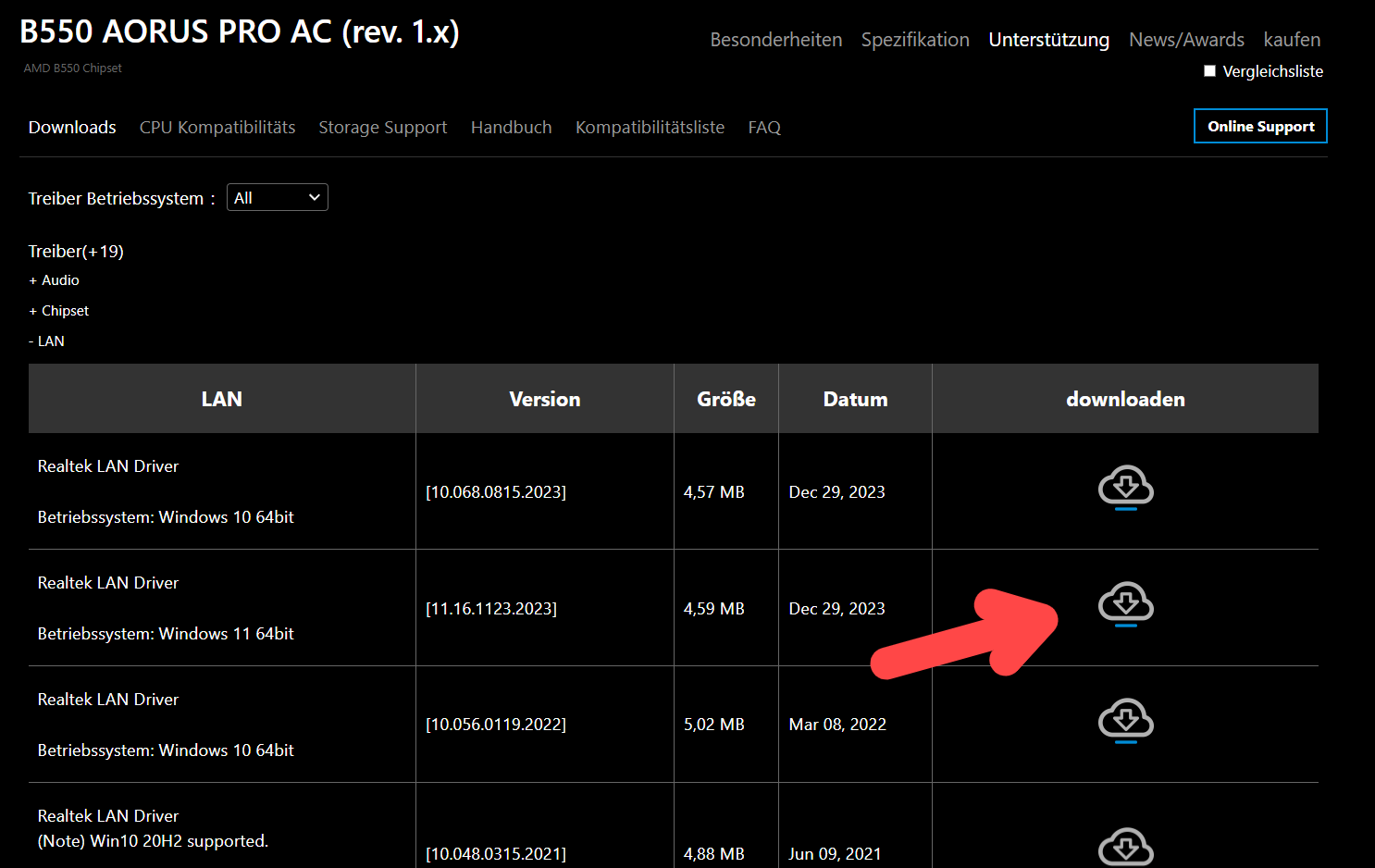Click version text [10.048.0315.2021]
This screenshot has width=1375, height=868.
click(x=496, y=854)
